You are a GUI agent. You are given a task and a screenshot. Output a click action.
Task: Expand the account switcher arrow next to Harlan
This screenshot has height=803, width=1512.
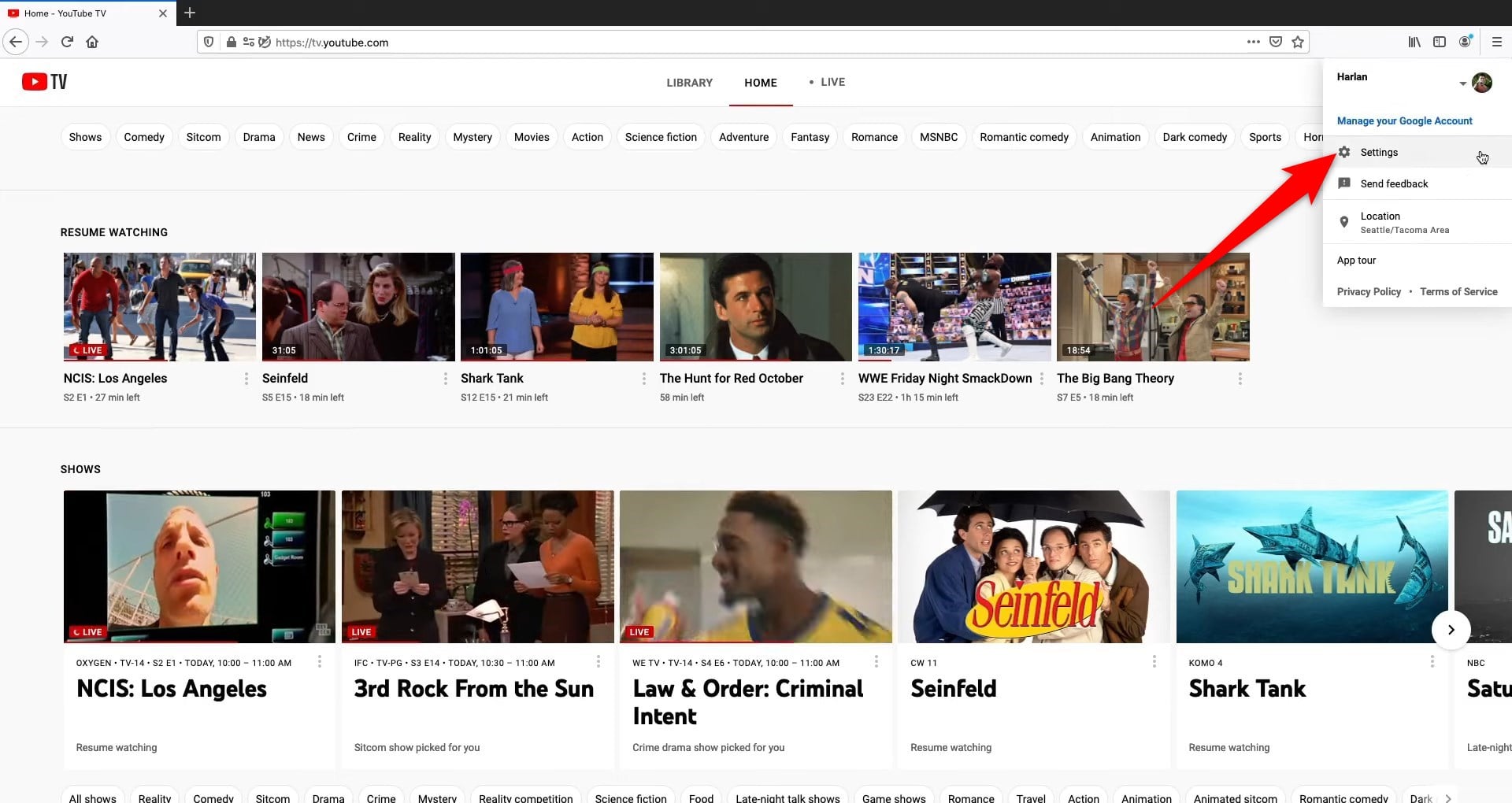tap(1463, 83)
